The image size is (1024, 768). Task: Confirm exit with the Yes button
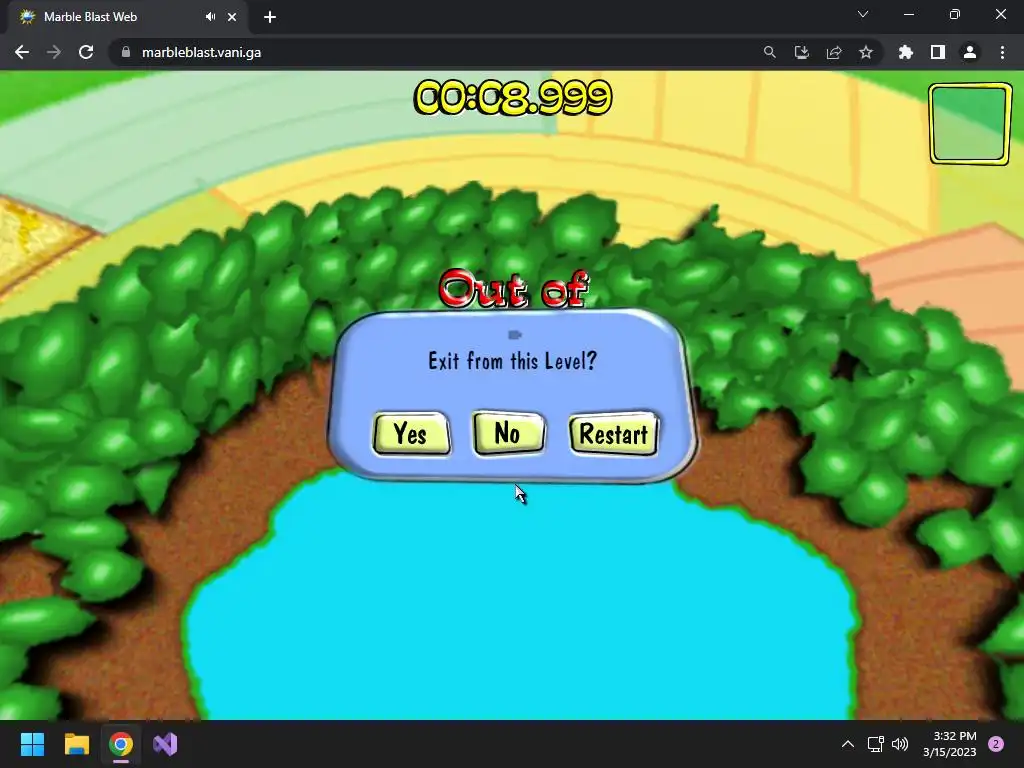click(411, 433)
